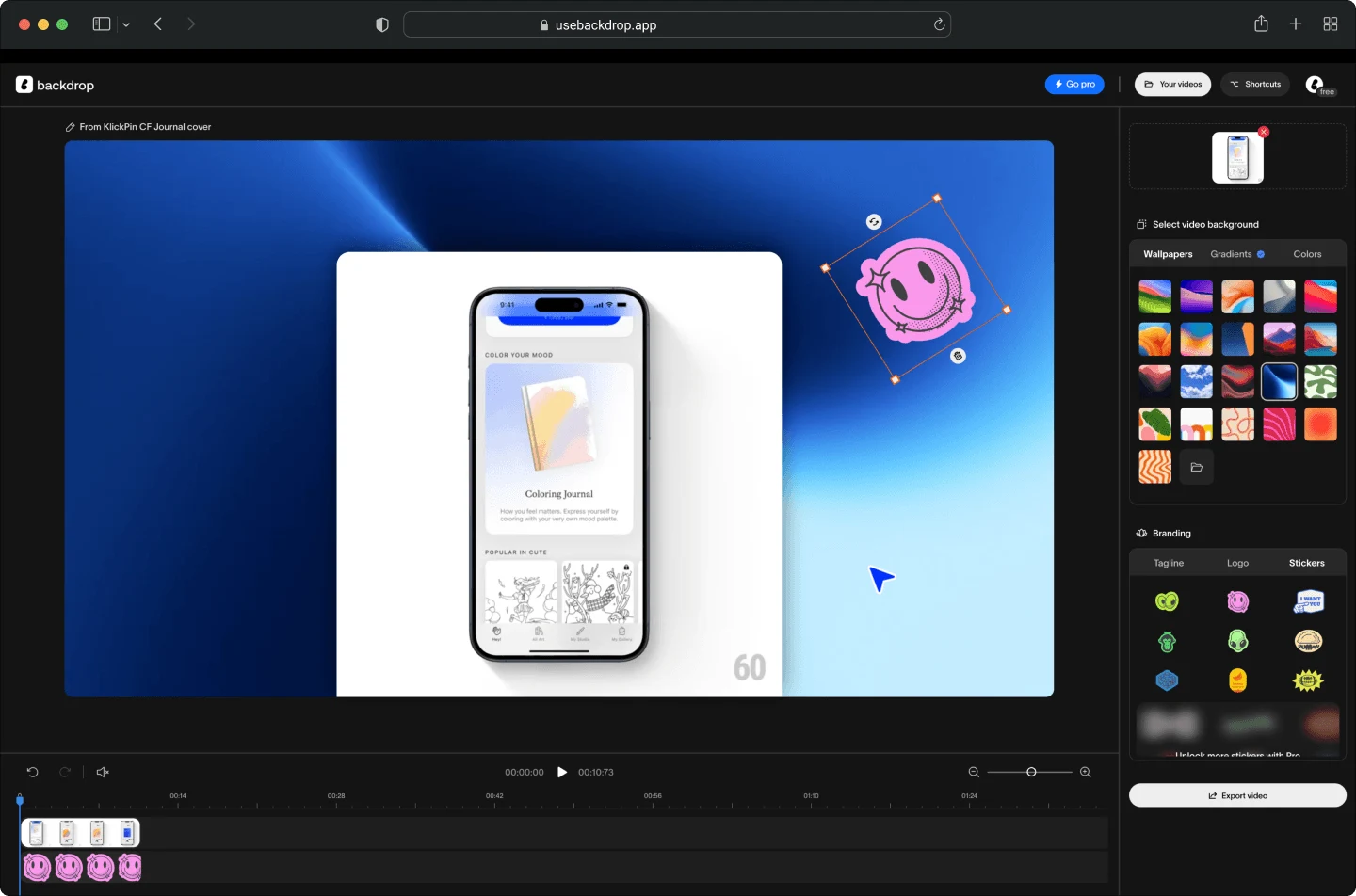Switch to the Gradients tab

click(x=1231, y=254)
